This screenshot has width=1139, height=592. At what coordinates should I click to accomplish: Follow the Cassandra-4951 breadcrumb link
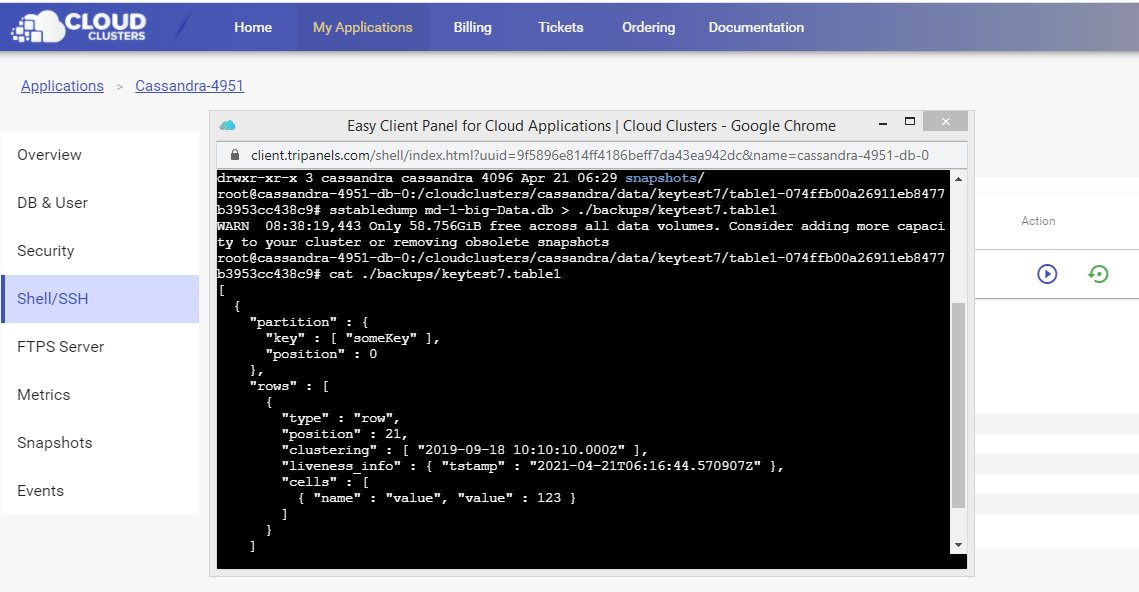[190, 86]
